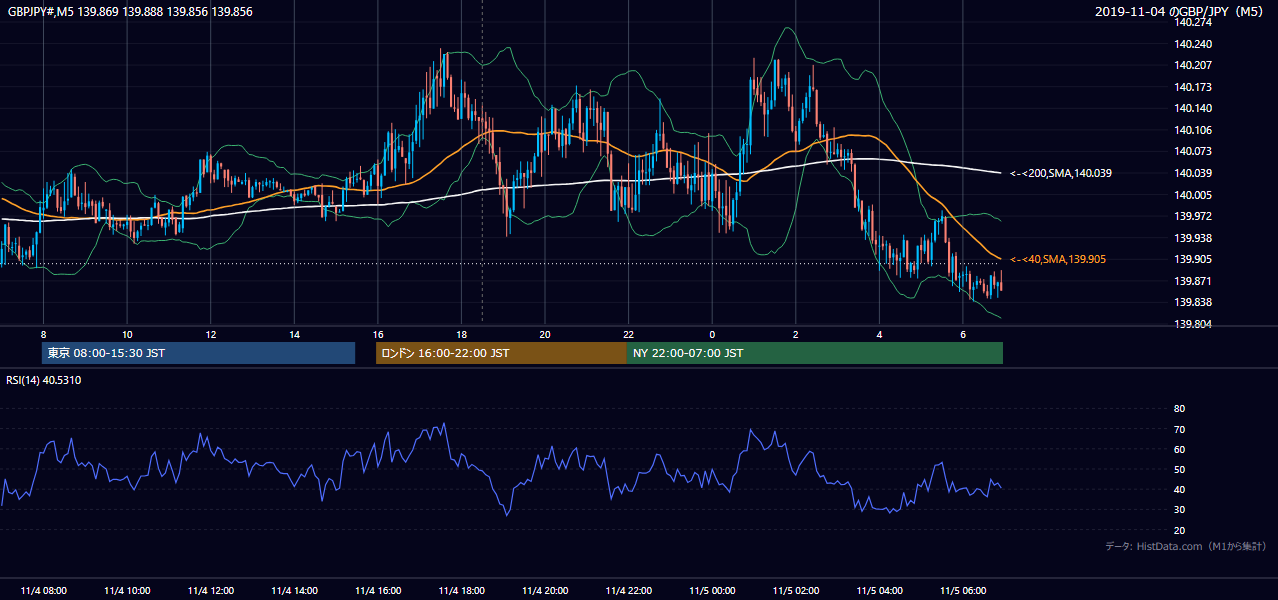Click the 140.005 price axis label
Screen dimensions: 1278x600
(x=1193, y=195)
